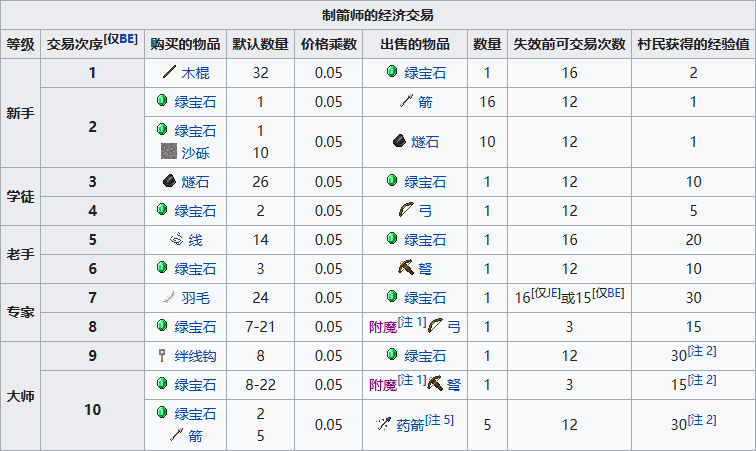756x451 pixels.
Task: Click the gravel block icon beside 沙砾
Action: click(168, 152)
